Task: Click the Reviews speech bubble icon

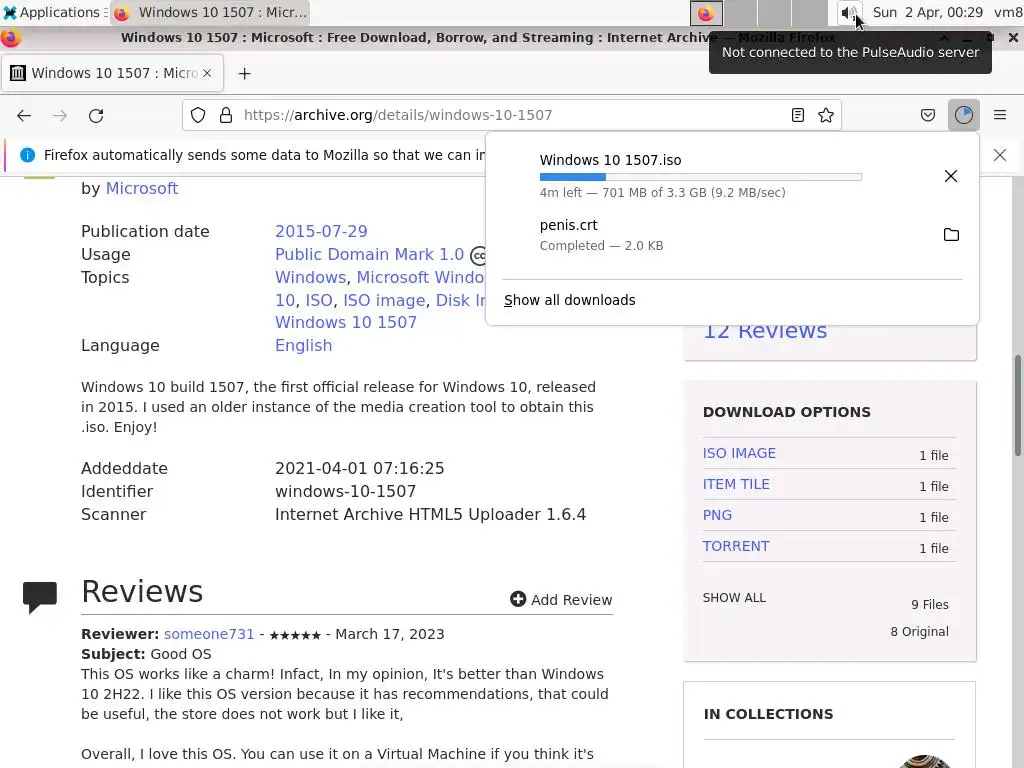Action: 40,596
